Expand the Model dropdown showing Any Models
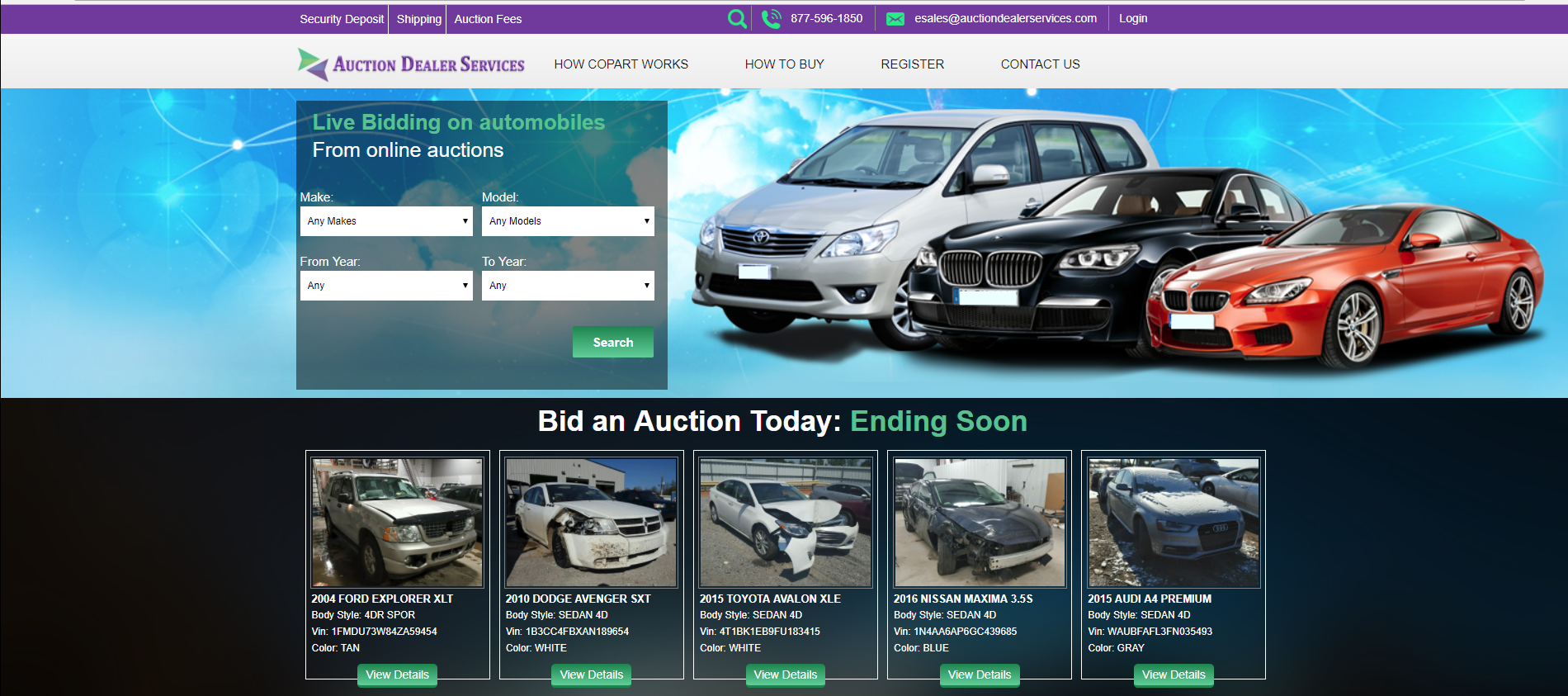 pyautogui.click(x=568, y=221)
